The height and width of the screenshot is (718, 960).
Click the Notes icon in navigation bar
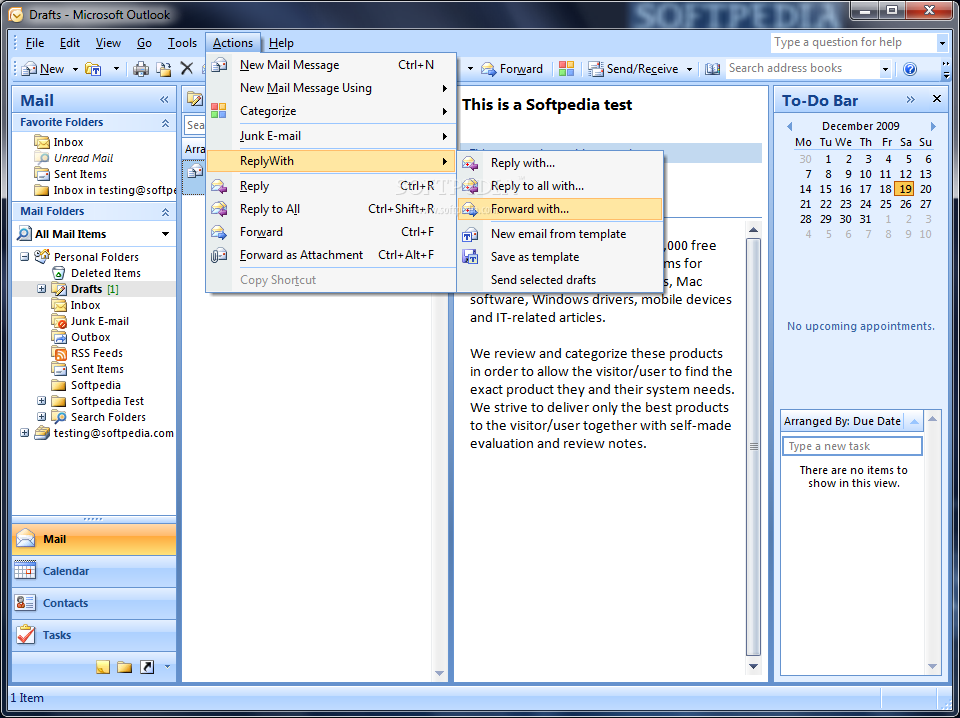click(103, 667)
